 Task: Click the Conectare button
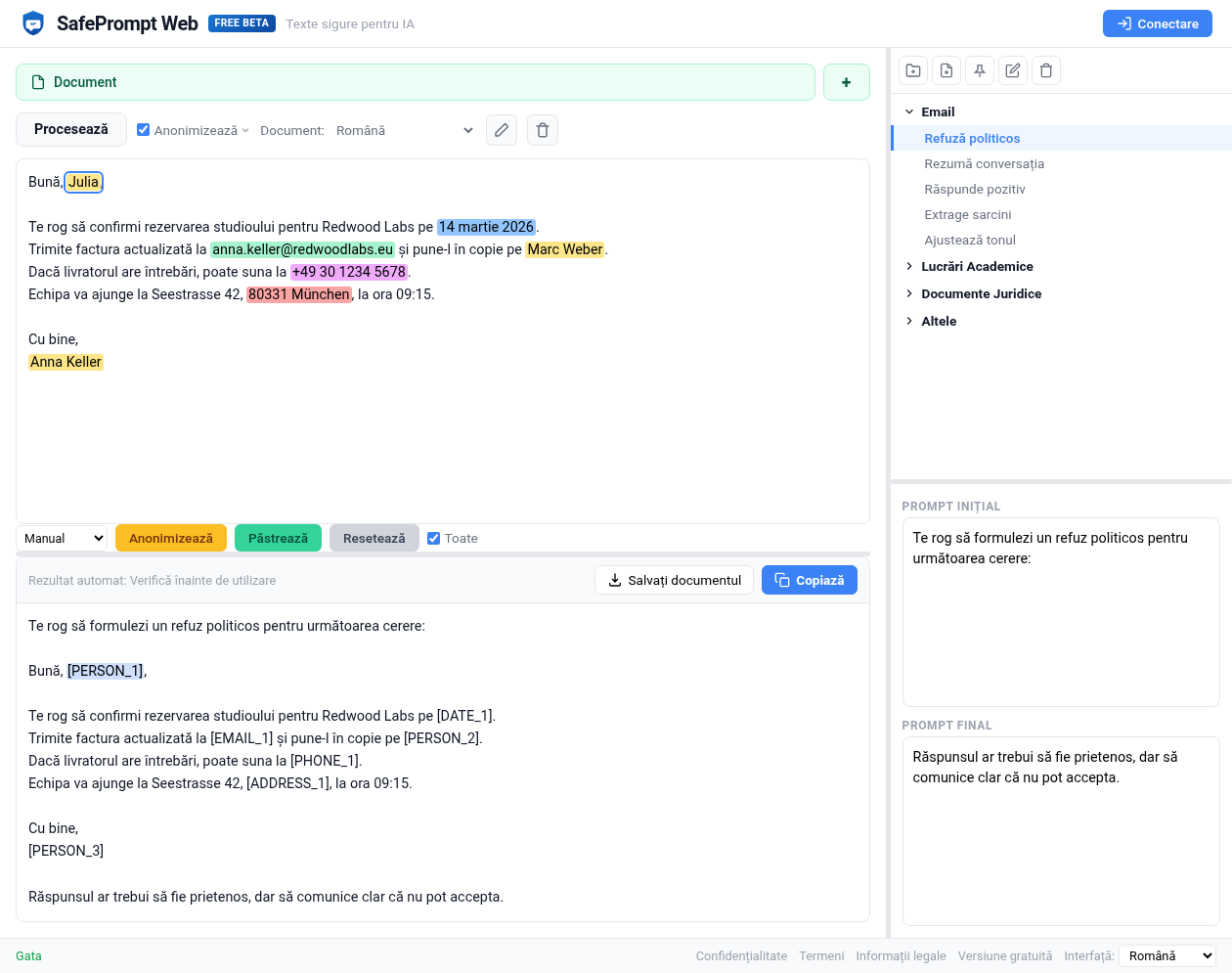(x=1157, y=23)
